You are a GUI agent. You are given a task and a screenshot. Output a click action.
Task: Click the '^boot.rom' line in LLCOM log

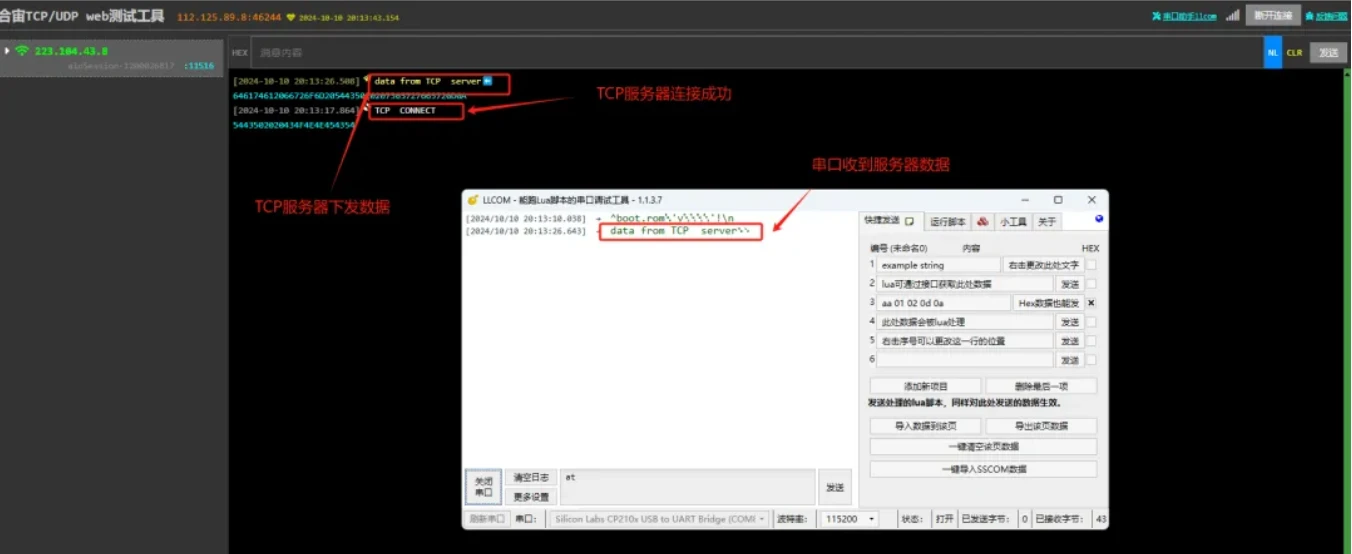671,217
